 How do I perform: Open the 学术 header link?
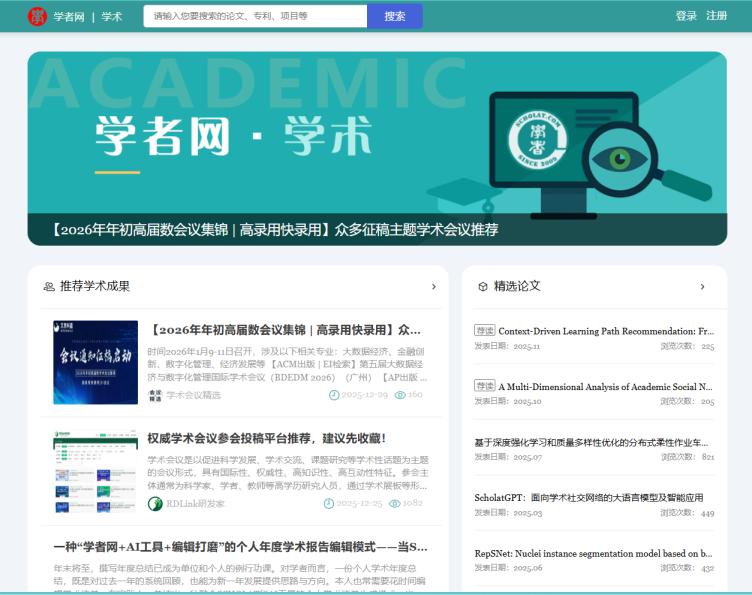click(112, 17)
